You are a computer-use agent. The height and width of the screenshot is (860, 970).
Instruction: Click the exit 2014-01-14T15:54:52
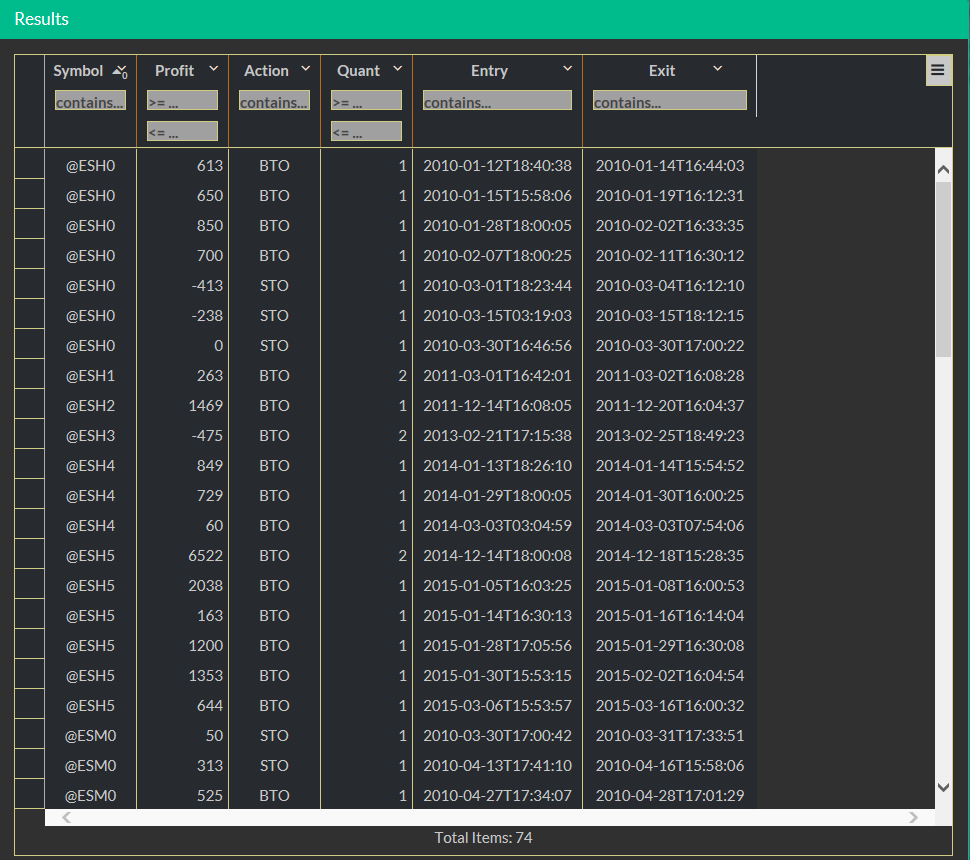[670, 465]
